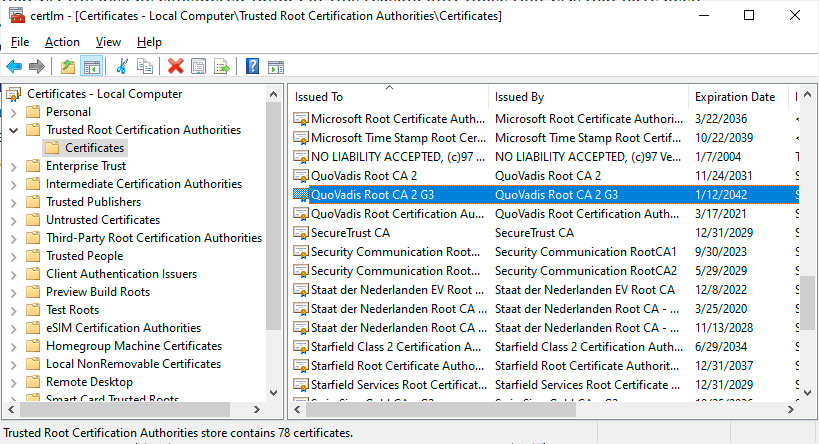The width and height of the screenshot is (819, 444).
Task: Click the 11/13/2028 expiration date cell
Action: point(723,328)
